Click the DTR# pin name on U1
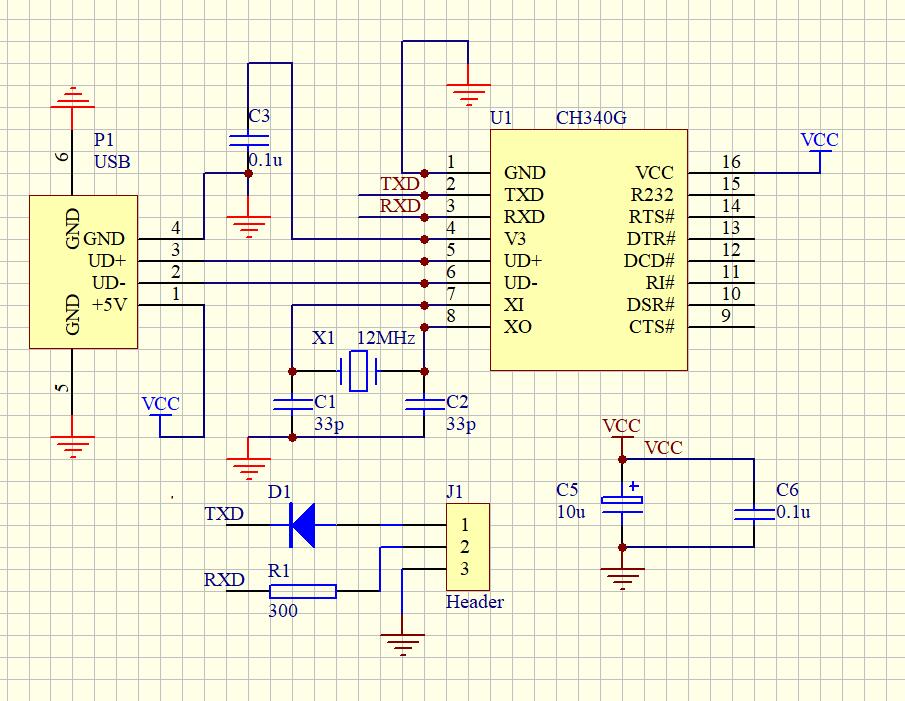The height and width of the screenshot is (701, 905). (651, 238)
